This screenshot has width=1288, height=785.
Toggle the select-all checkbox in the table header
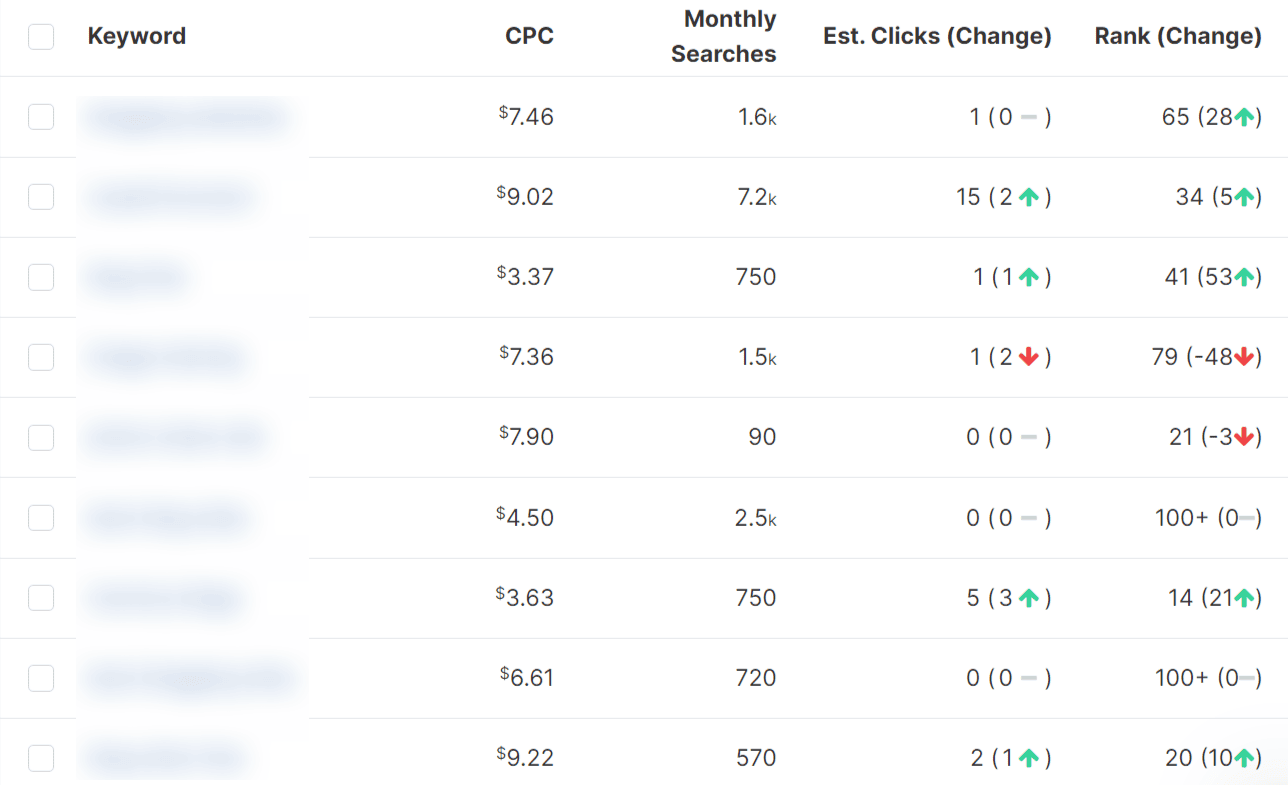click(41, 36)
